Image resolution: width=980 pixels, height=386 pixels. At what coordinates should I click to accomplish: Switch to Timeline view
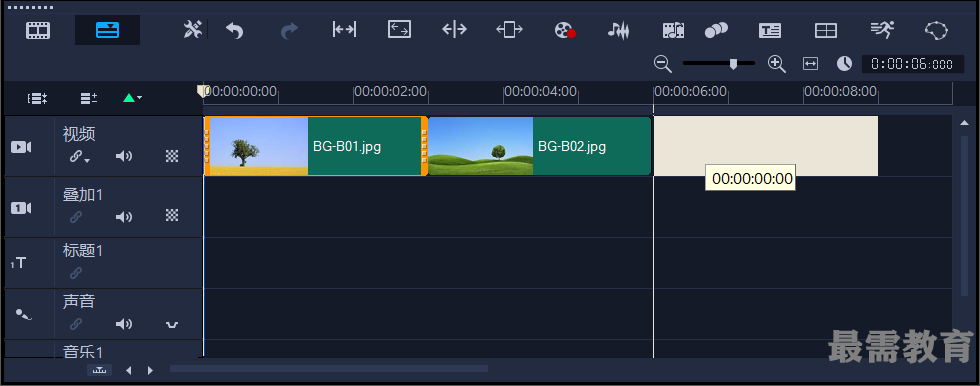point(108,30)
